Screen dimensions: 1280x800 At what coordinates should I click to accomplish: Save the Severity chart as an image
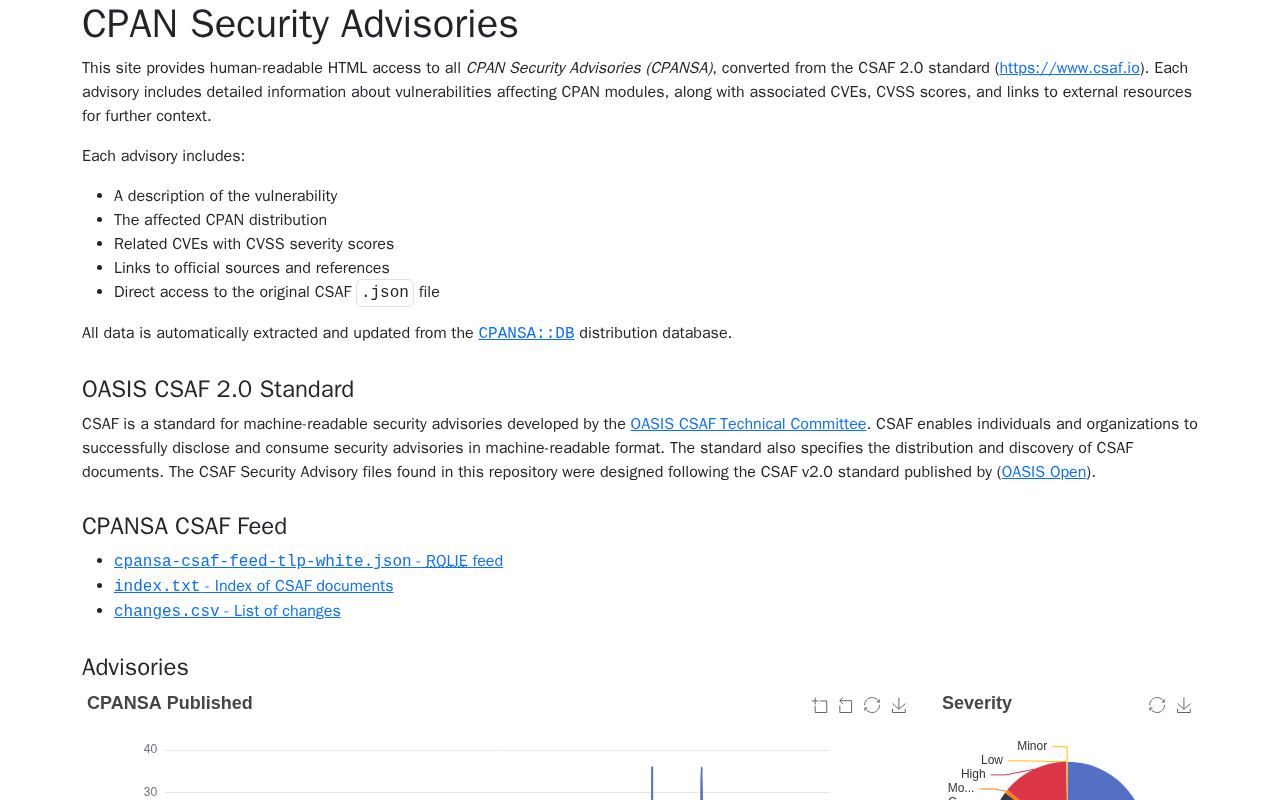(1184, 706)
